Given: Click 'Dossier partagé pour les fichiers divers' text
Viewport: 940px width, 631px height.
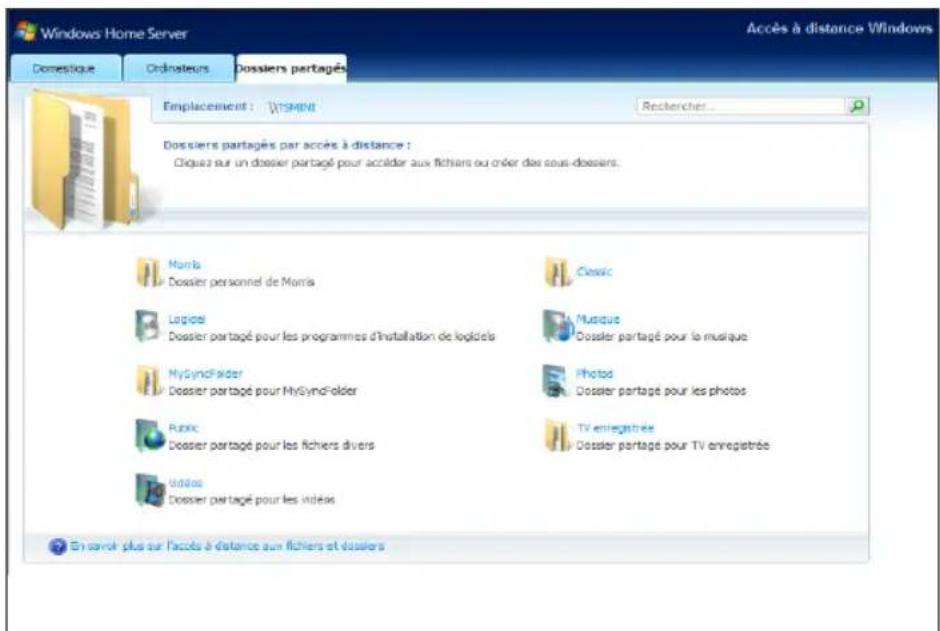Looking at the screenshot, I should point(271,445).
